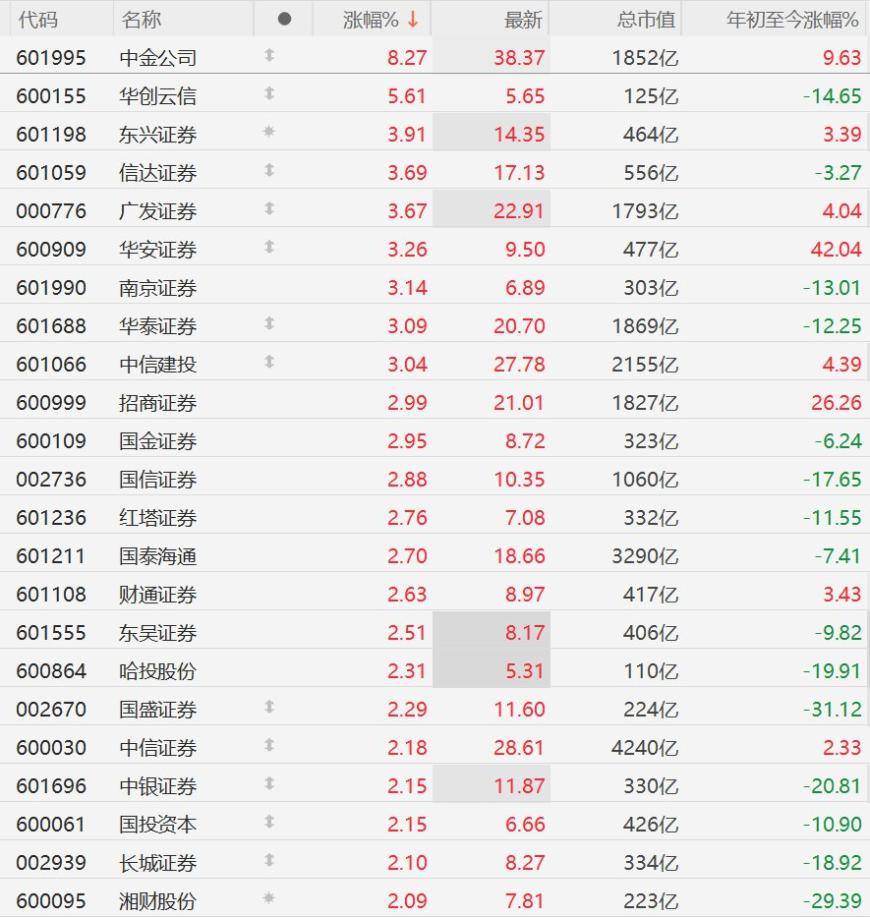Click the year-to-date value -31.12
Image resolution: width=870 pixels, height=917 pixels.
click(832, 709)
